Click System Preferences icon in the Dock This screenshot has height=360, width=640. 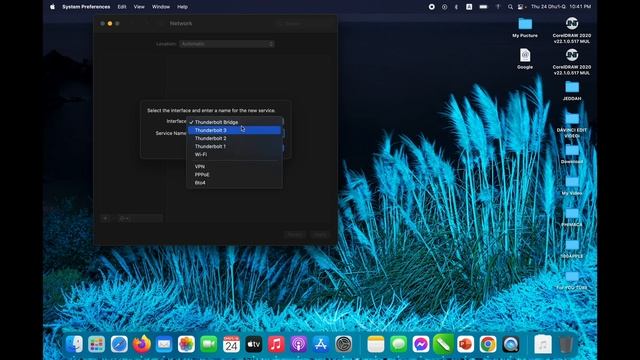[x=343, y=344]
